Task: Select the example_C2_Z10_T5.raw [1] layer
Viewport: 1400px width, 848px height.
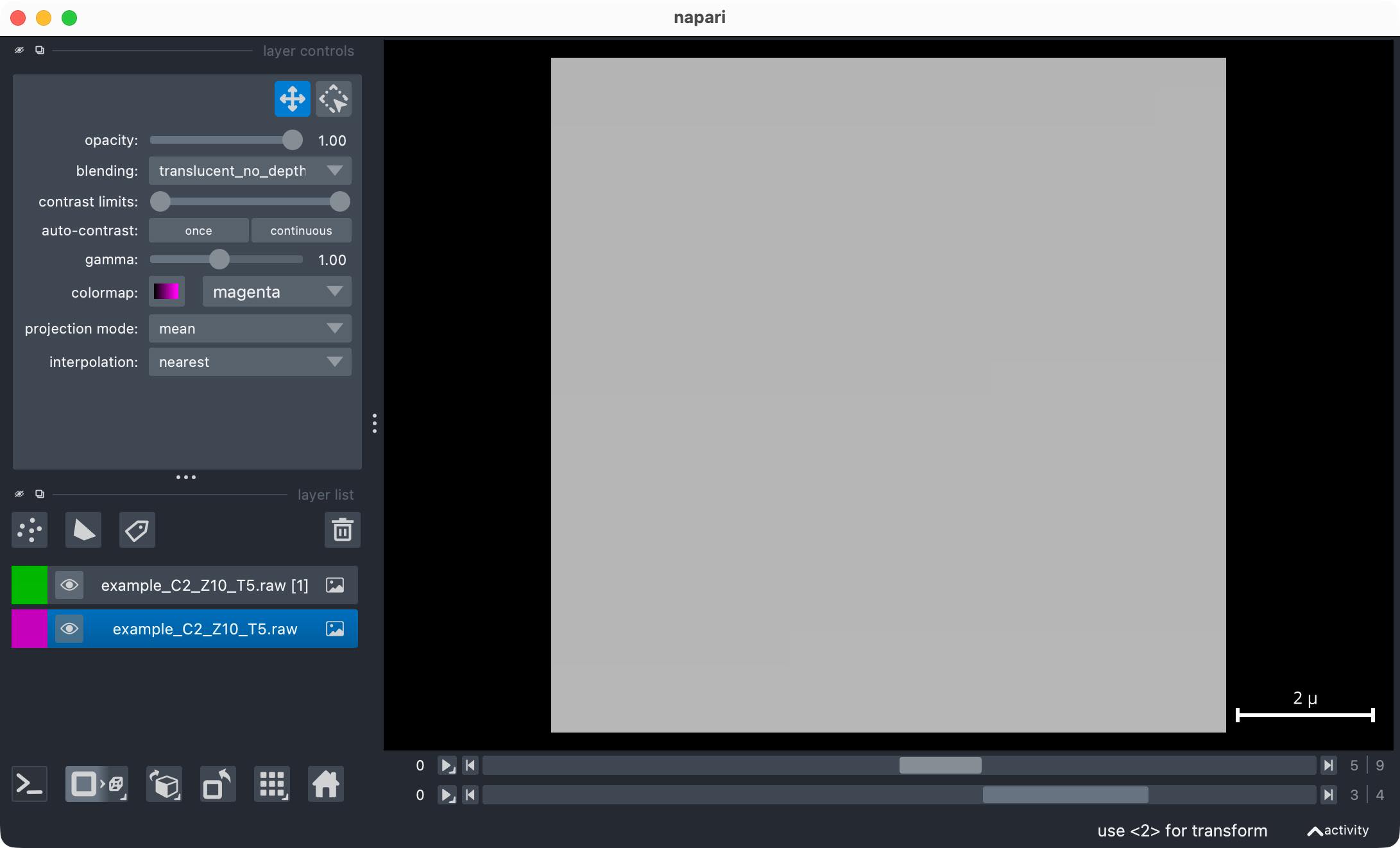Action: click(x=185, y=585)
